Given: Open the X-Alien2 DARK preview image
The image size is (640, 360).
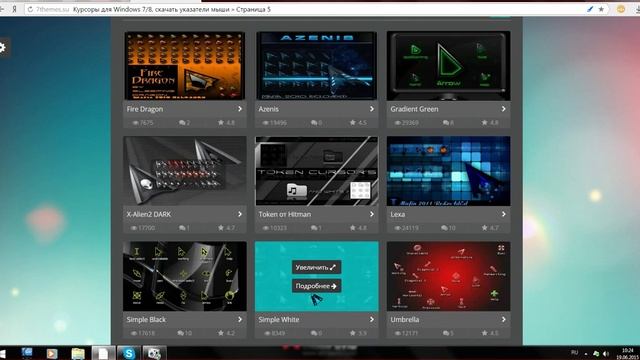Looking at the screenshot, I should point(184,171).
